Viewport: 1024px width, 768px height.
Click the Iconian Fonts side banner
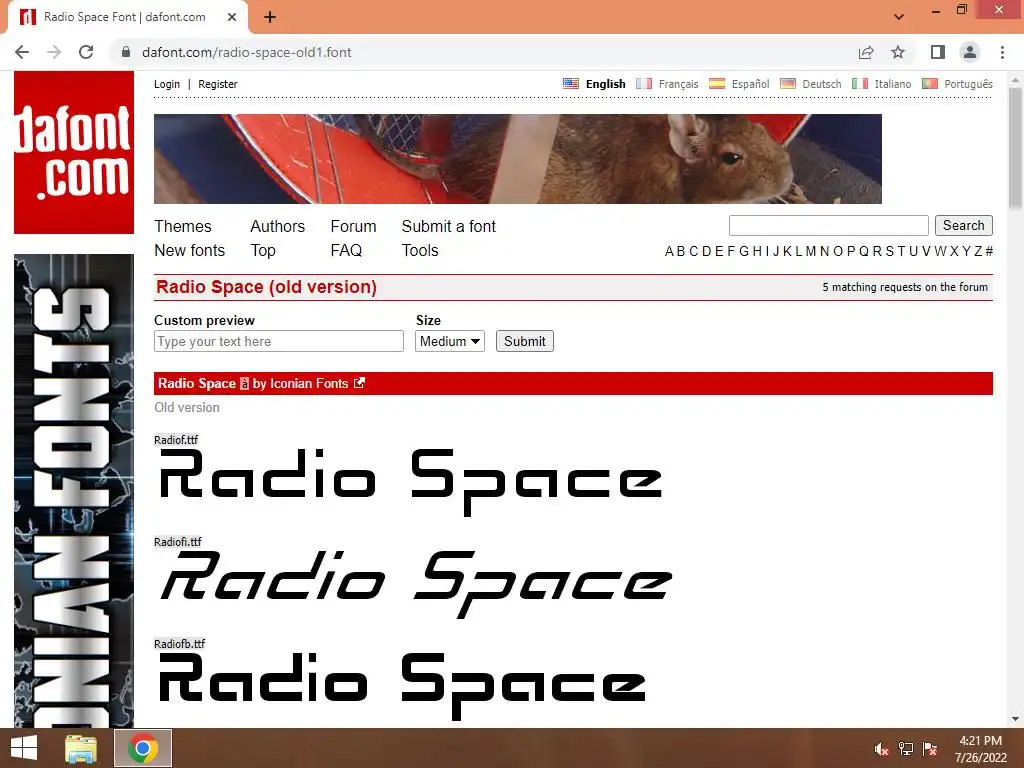click(x=74, y=490)
